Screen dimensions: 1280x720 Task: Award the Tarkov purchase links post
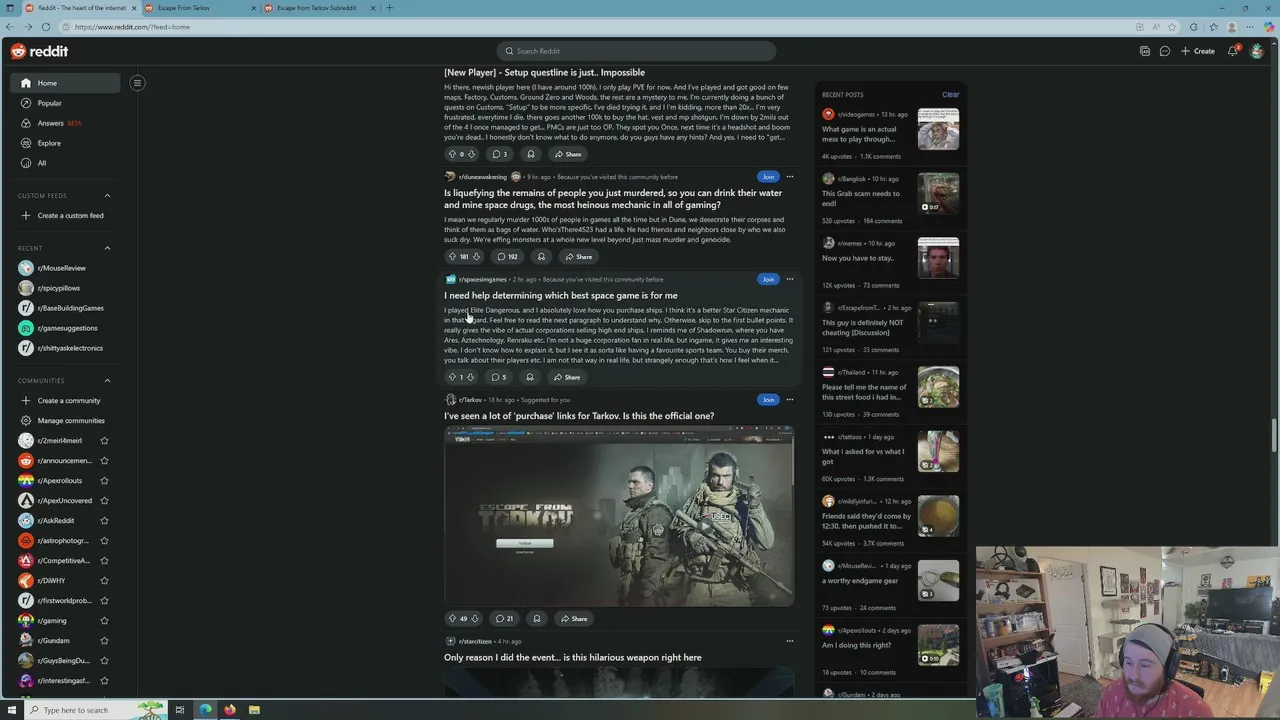[537, 618]
